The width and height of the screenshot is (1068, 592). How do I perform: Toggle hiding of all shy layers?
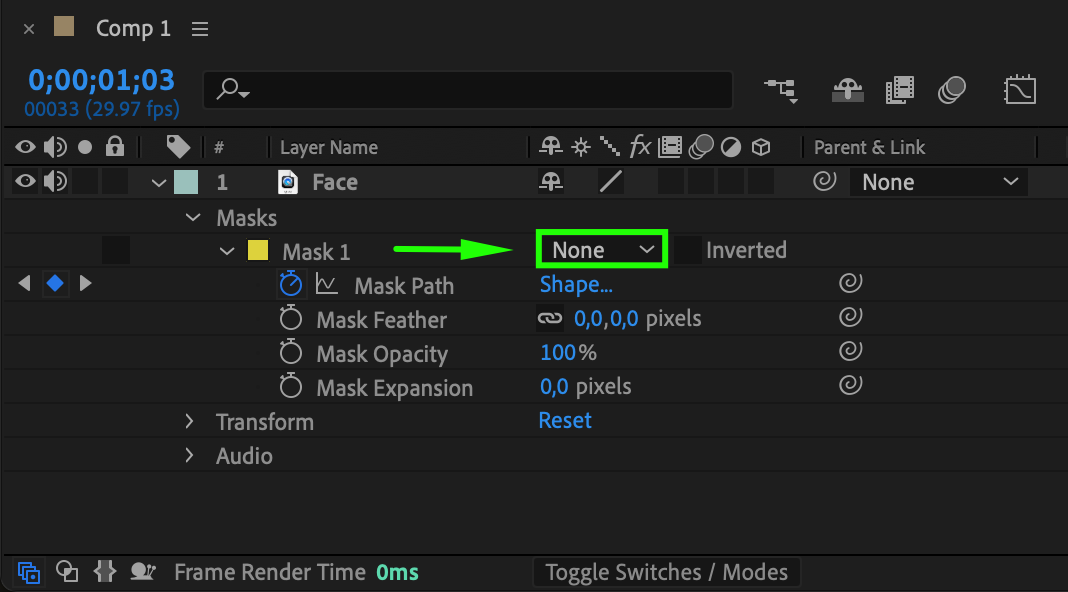(848, 90)
